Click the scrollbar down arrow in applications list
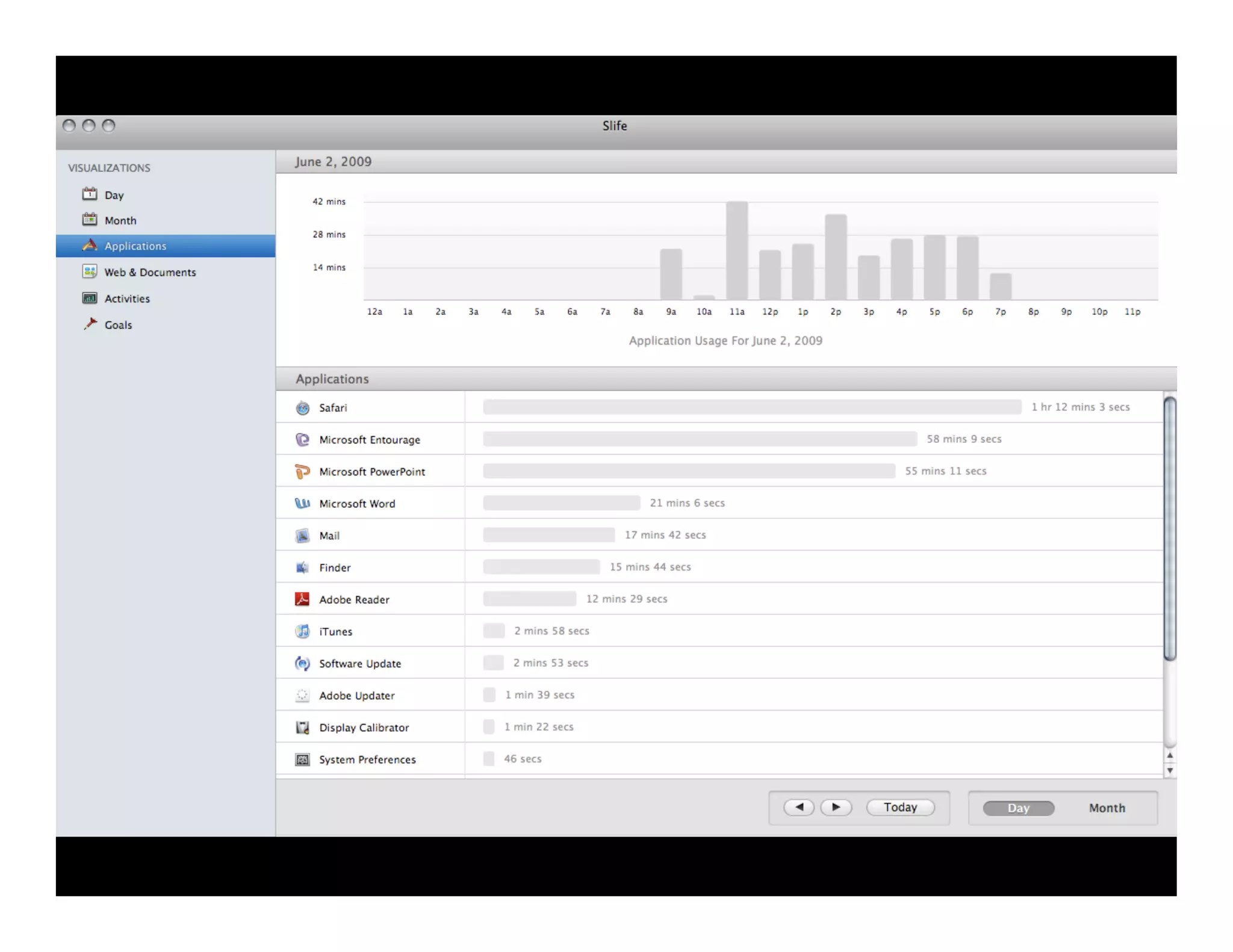Image resolution: width=1233 pixels, height=952 pixels. tap(1169, 771)
